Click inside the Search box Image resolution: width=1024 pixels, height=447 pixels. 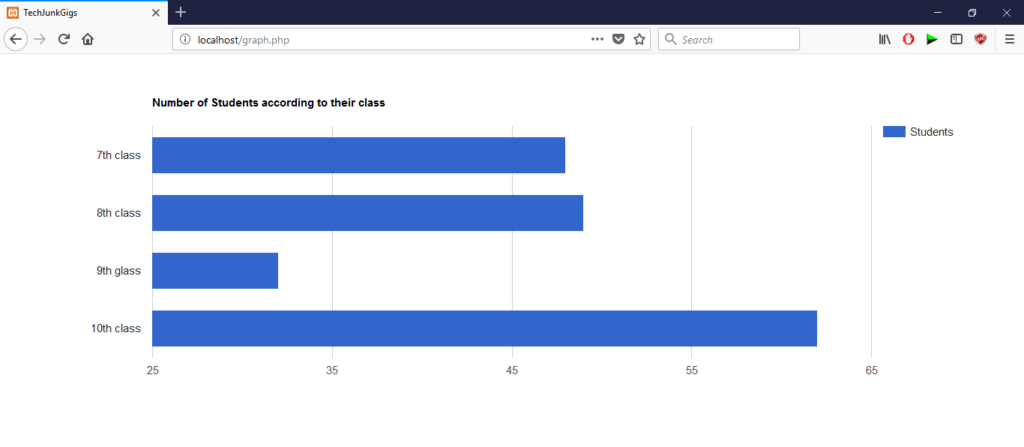pos(729,39)
